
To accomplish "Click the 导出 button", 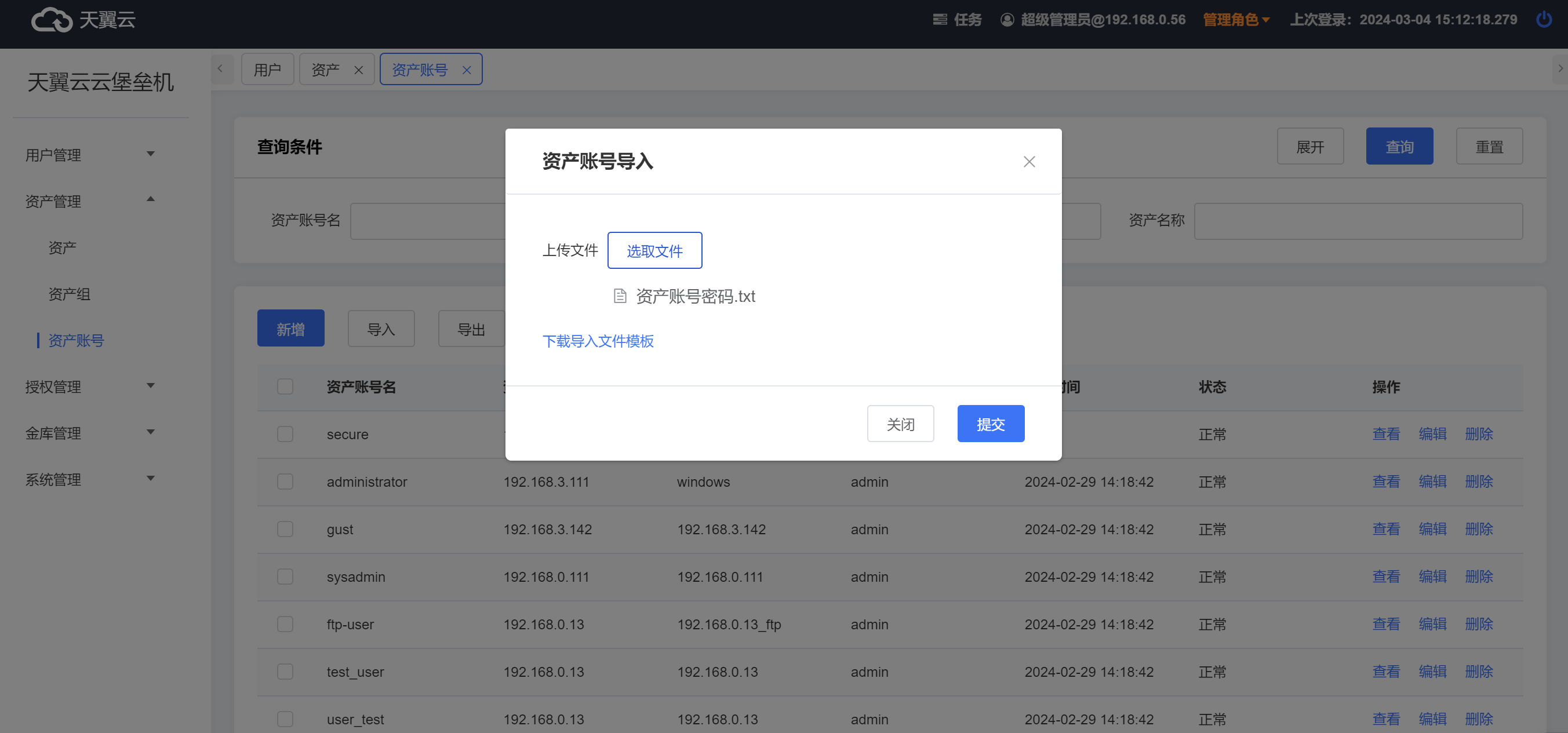I will coord(471,329).
